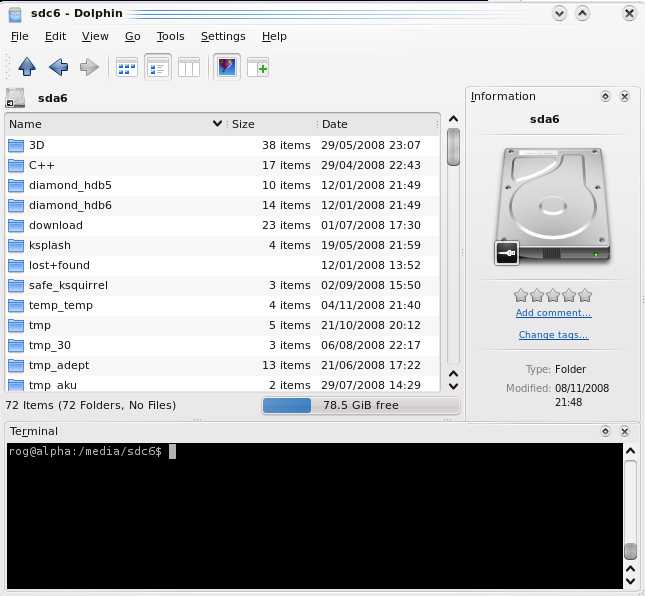Toggle the Details view mode button
Image resolution: width=645 pixels, height=596 pixels.
coord(158,67)
